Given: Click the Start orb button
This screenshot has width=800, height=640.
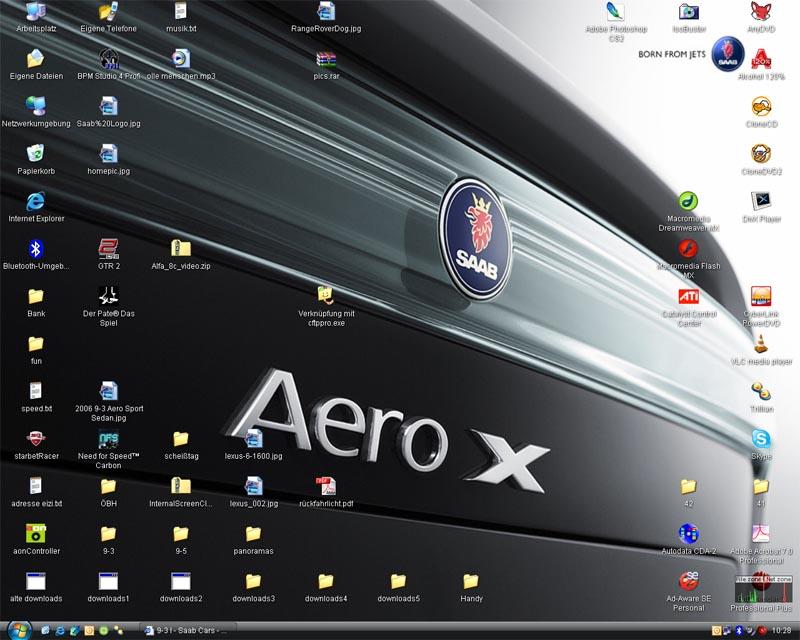Looking at the screenshot, I should (x=20, y=630).
